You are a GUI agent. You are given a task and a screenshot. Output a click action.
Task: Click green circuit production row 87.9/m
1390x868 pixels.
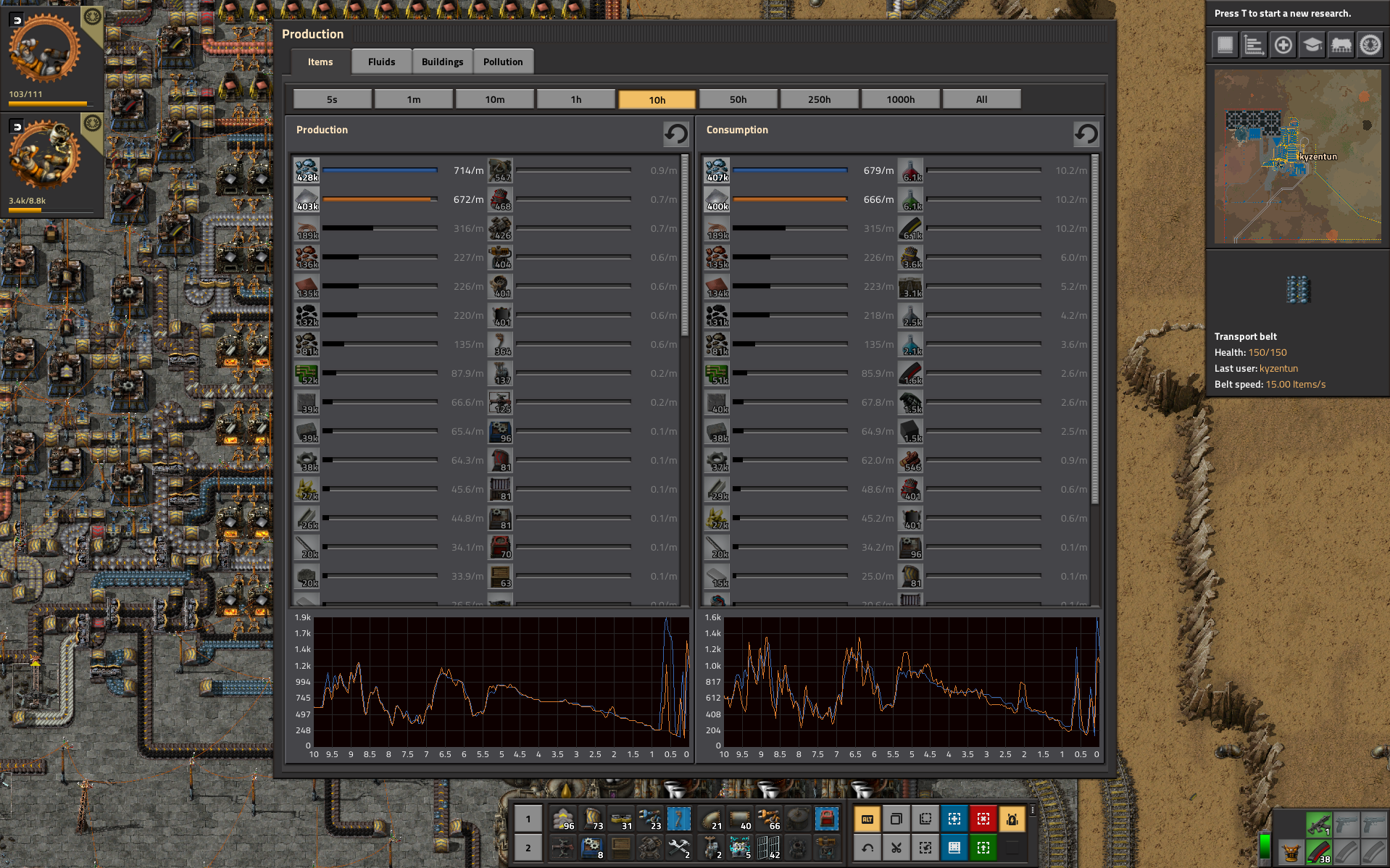[389, 373]
